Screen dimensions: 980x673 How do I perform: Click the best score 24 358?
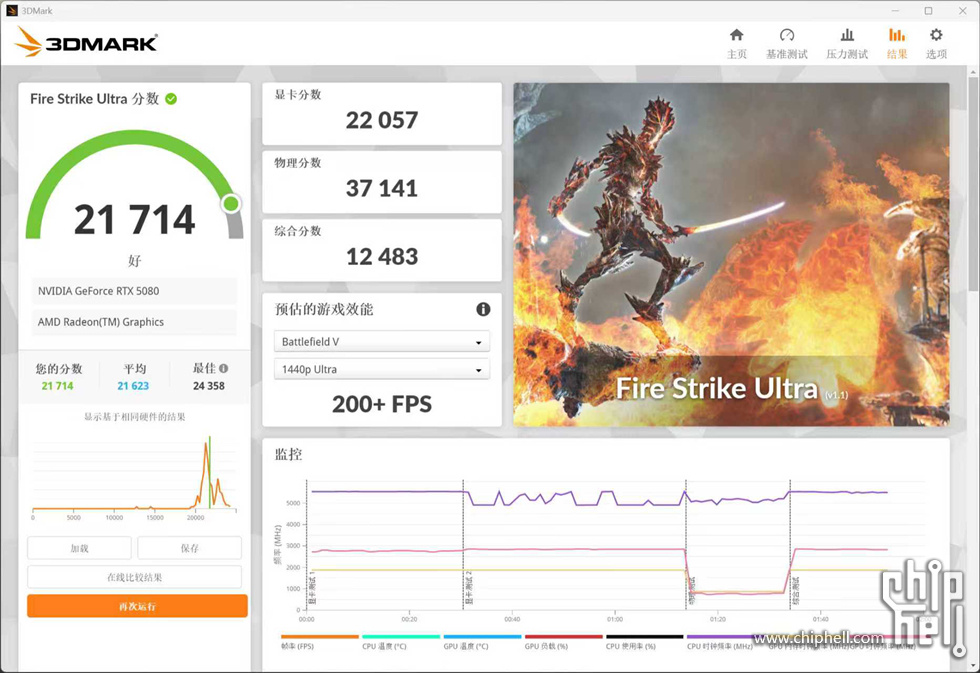point(209,386)
